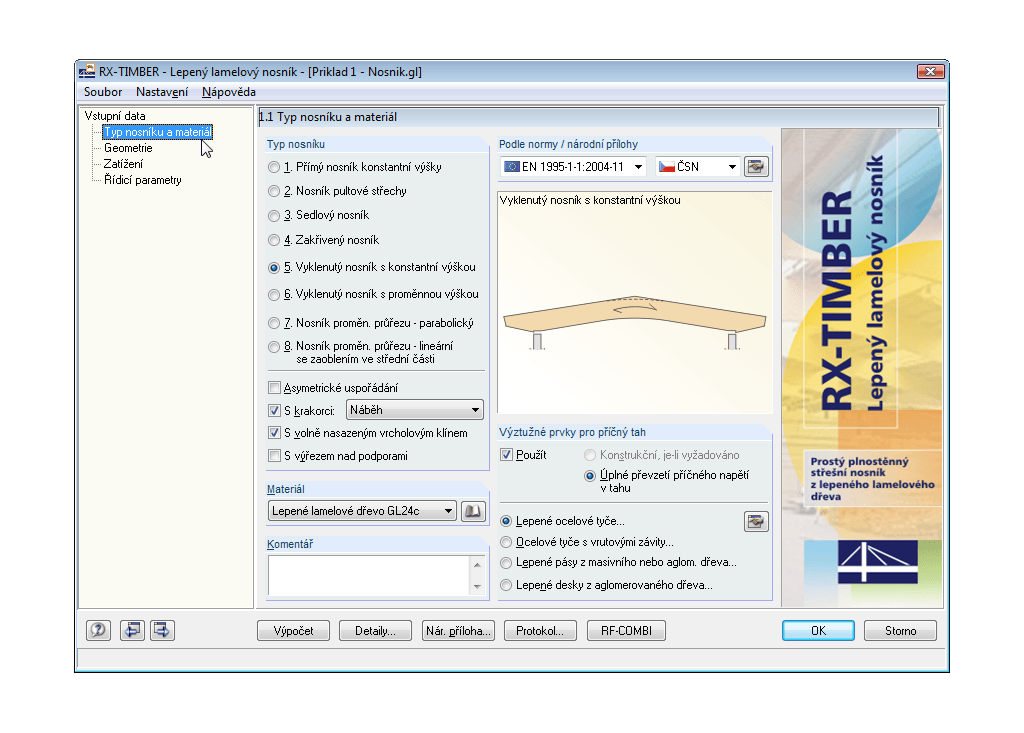Click the RX-TIMBER icon in the title bar

coord(85,71)
